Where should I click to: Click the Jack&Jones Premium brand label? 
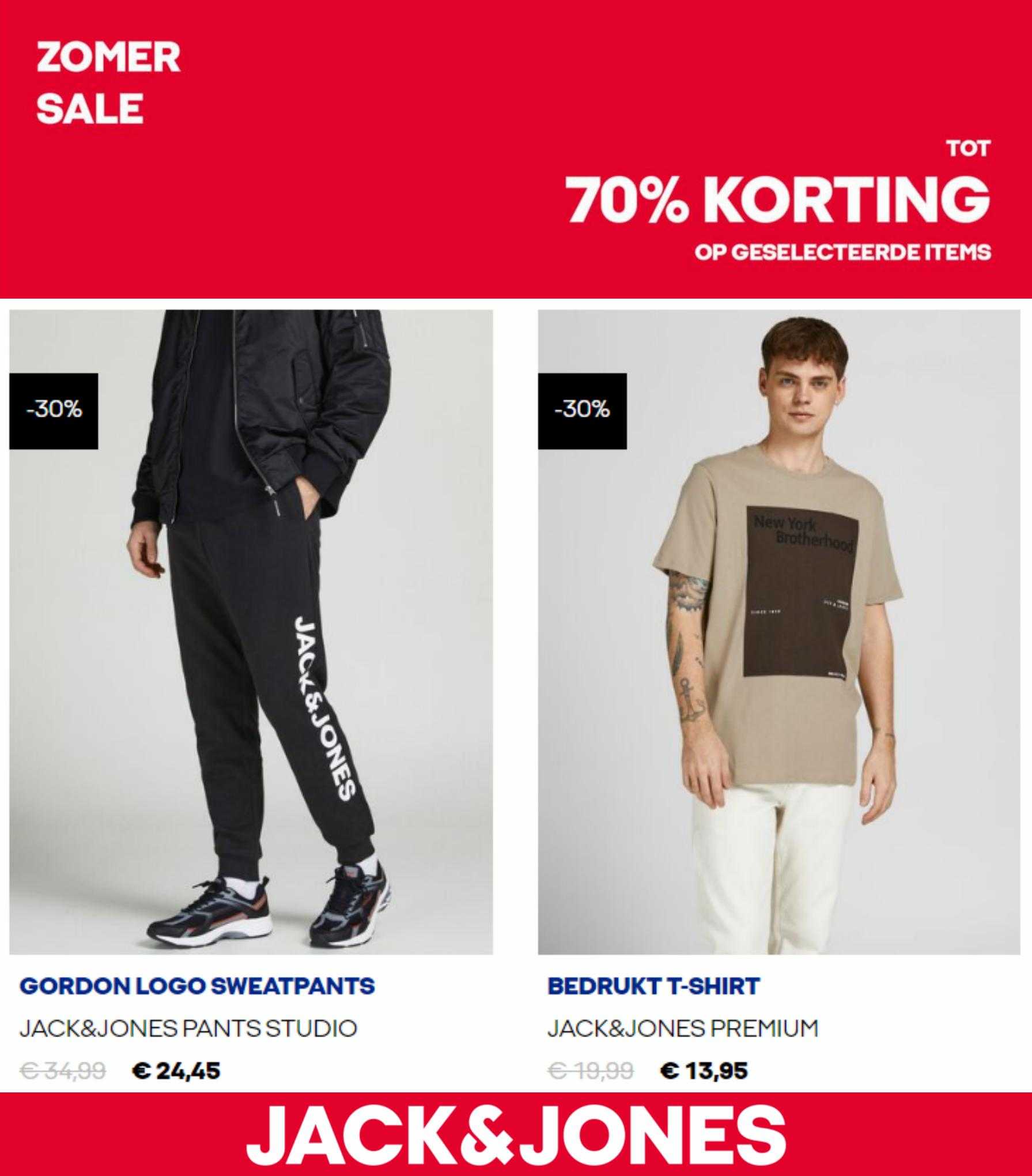pyautogui.click(x=683, y=1028)
